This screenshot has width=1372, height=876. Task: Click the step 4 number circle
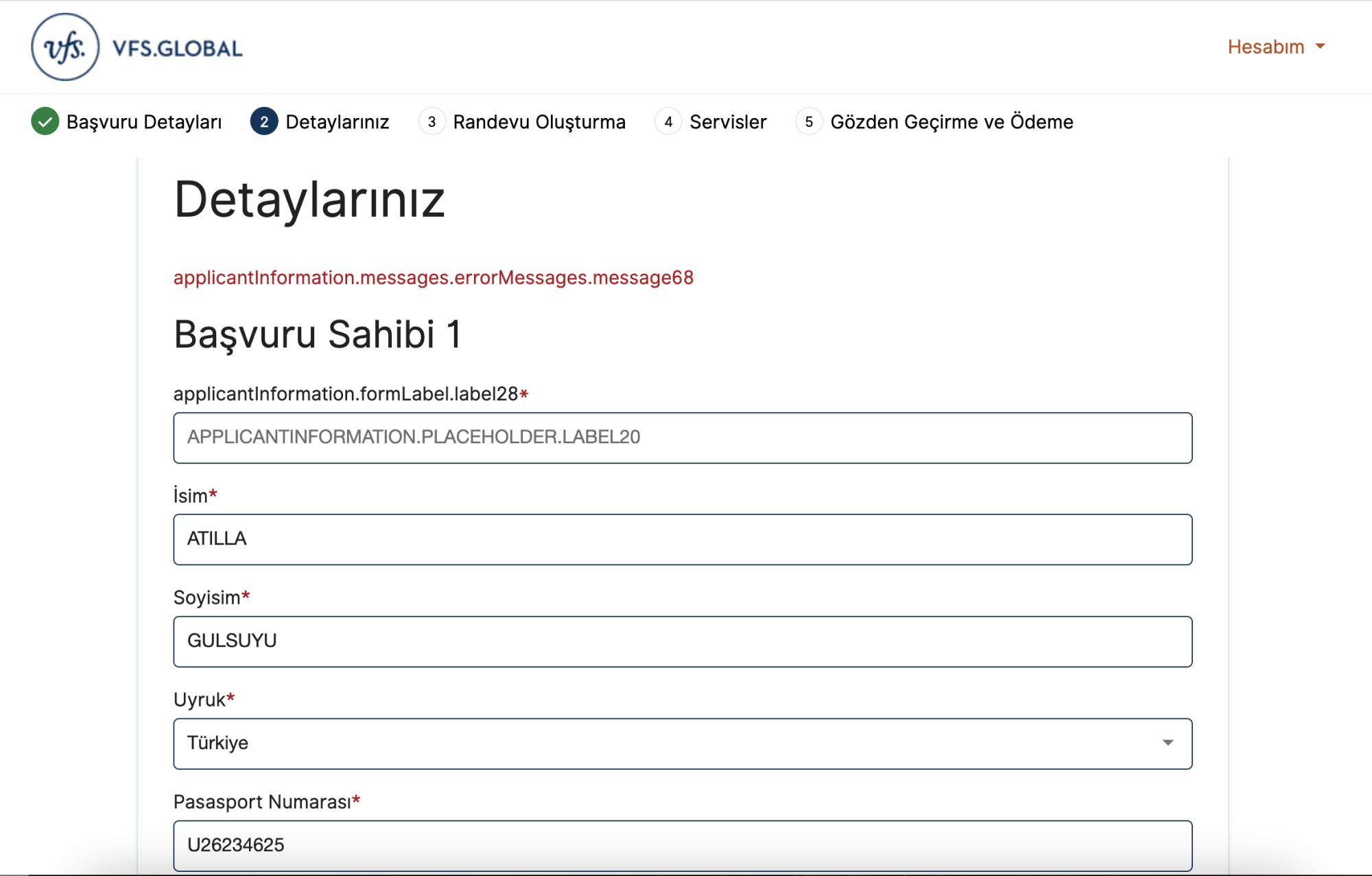668,121
